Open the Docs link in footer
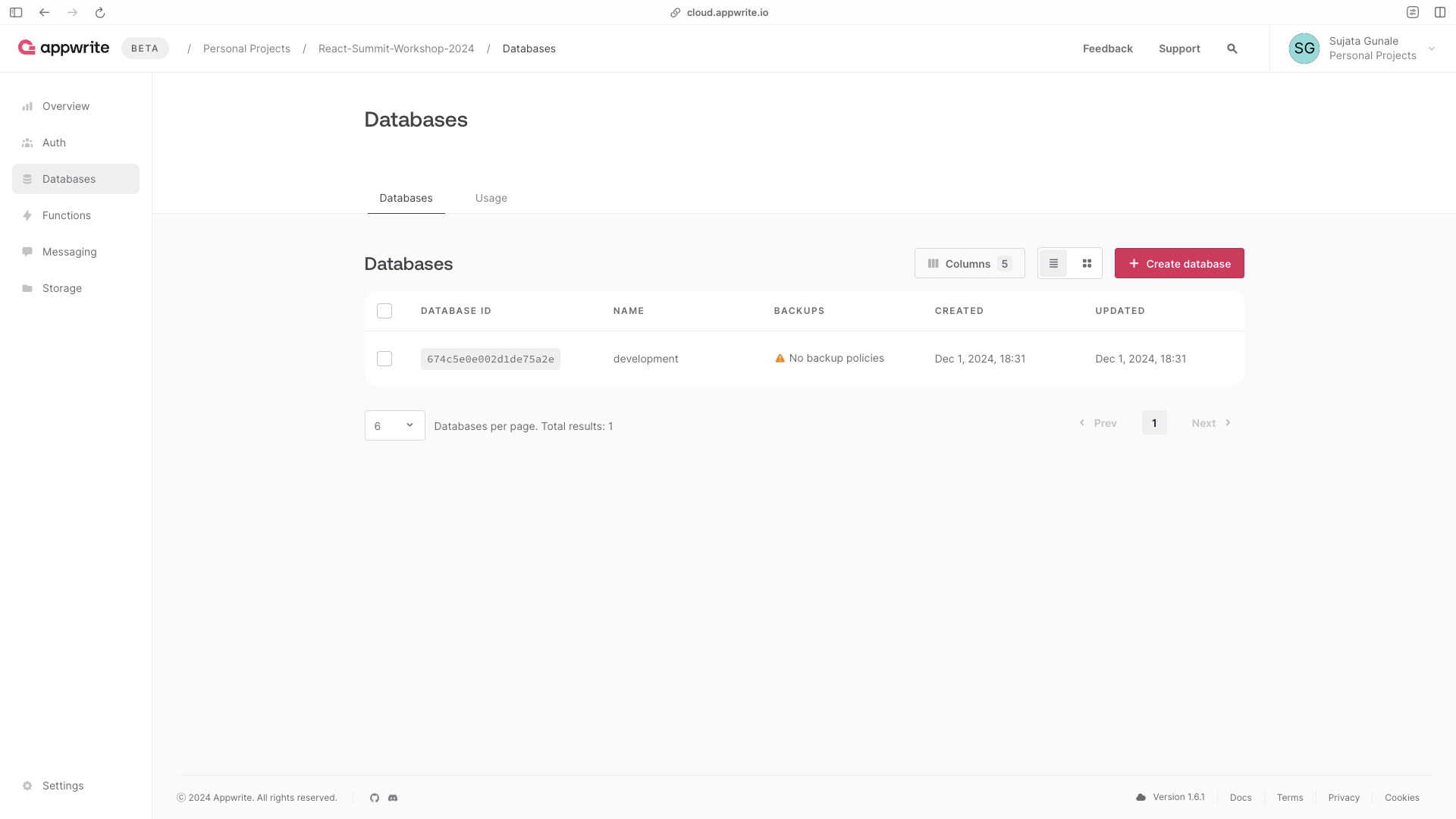The image size is (1456, 819). pos(1241,798)
